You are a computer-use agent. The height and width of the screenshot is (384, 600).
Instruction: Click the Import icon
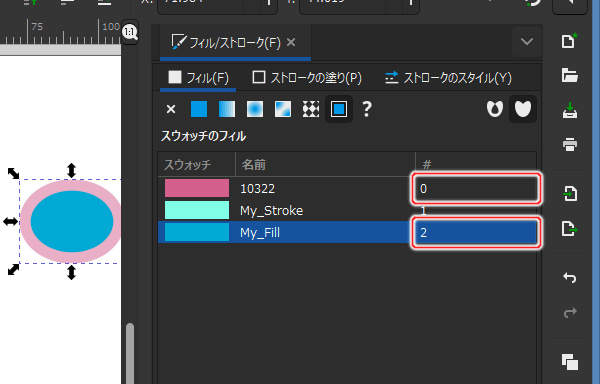point(570,194)
